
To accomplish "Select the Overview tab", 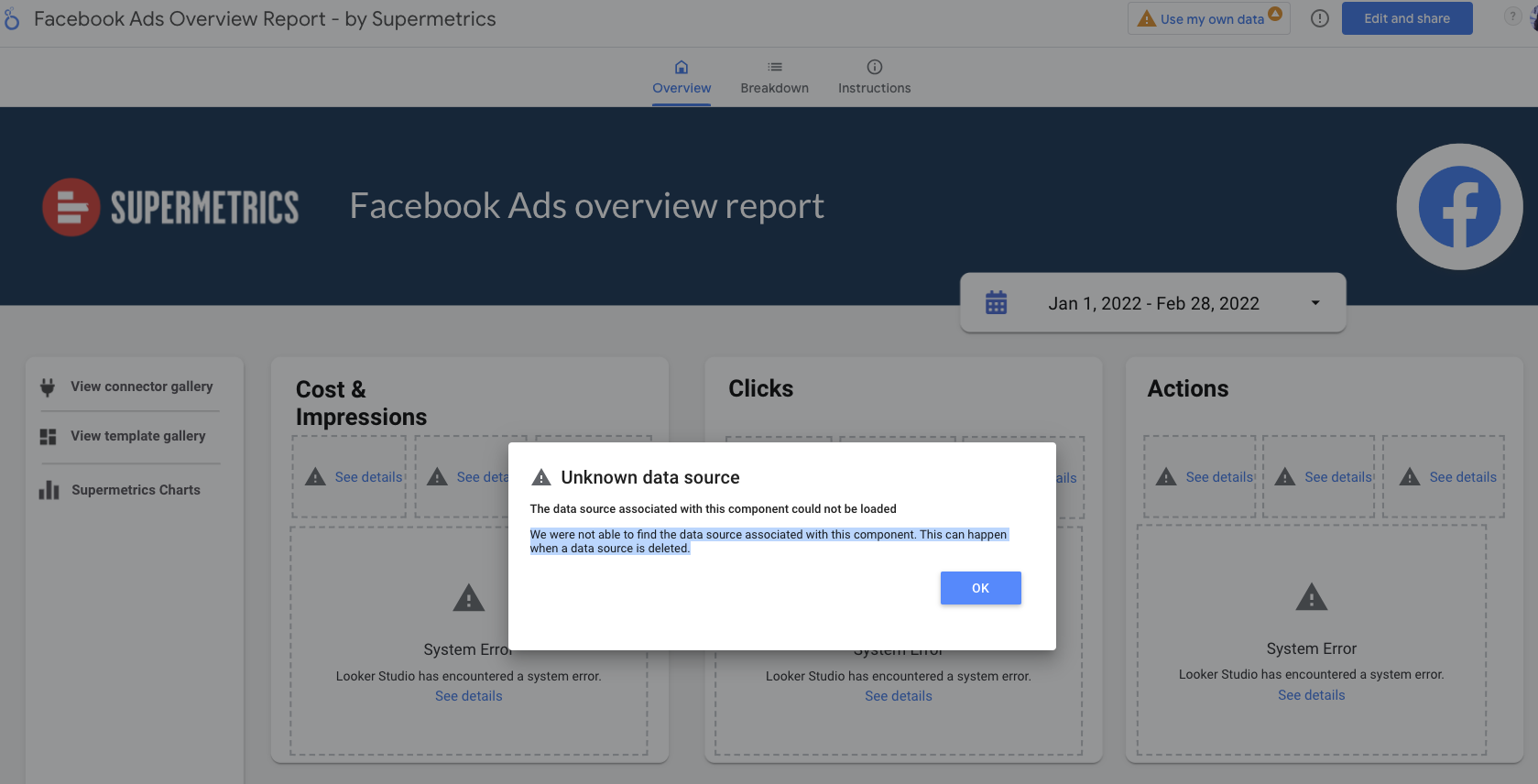I will click(681, 78).
